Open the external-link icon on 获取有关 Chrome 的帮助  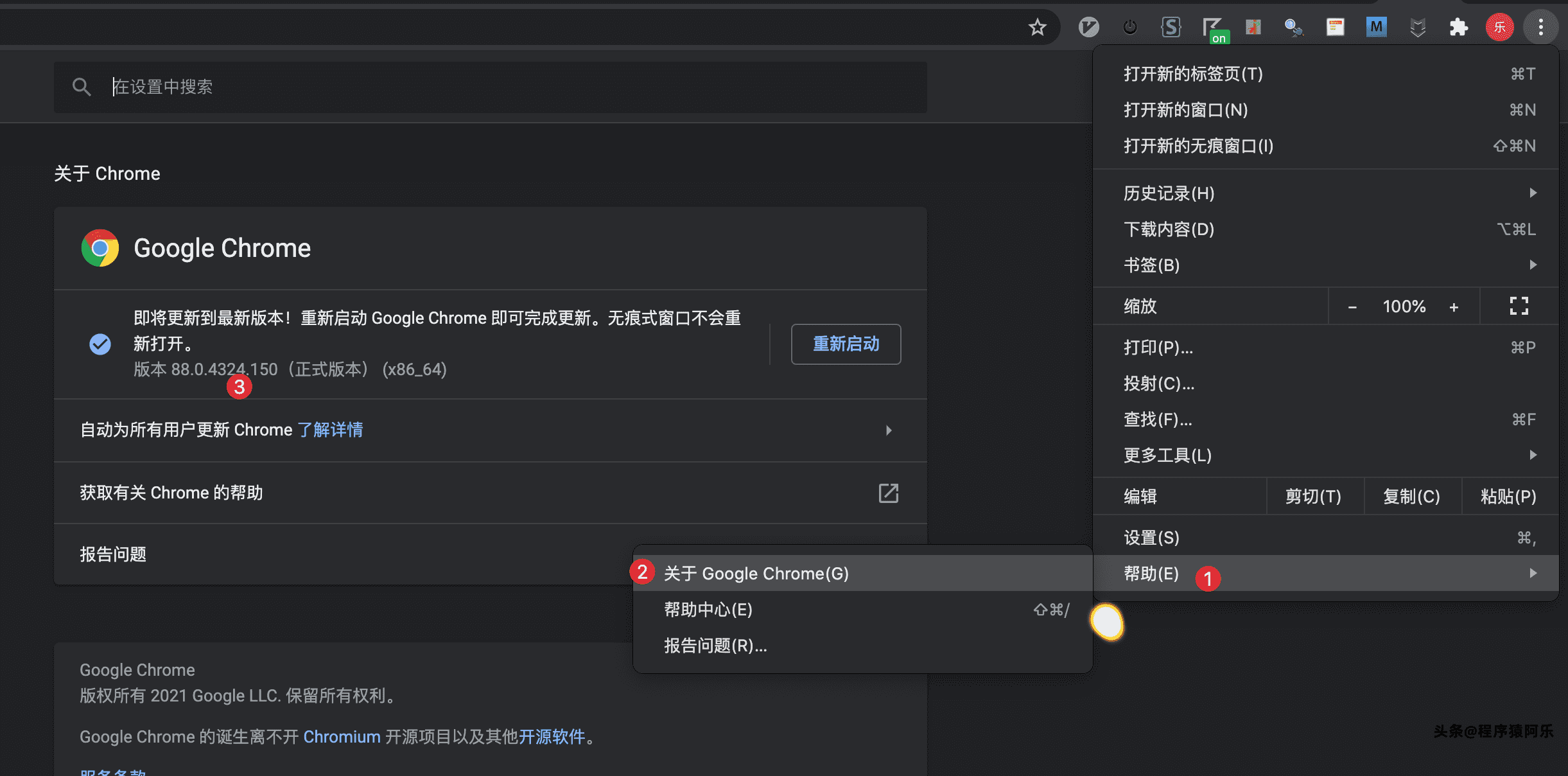point(888,493)
